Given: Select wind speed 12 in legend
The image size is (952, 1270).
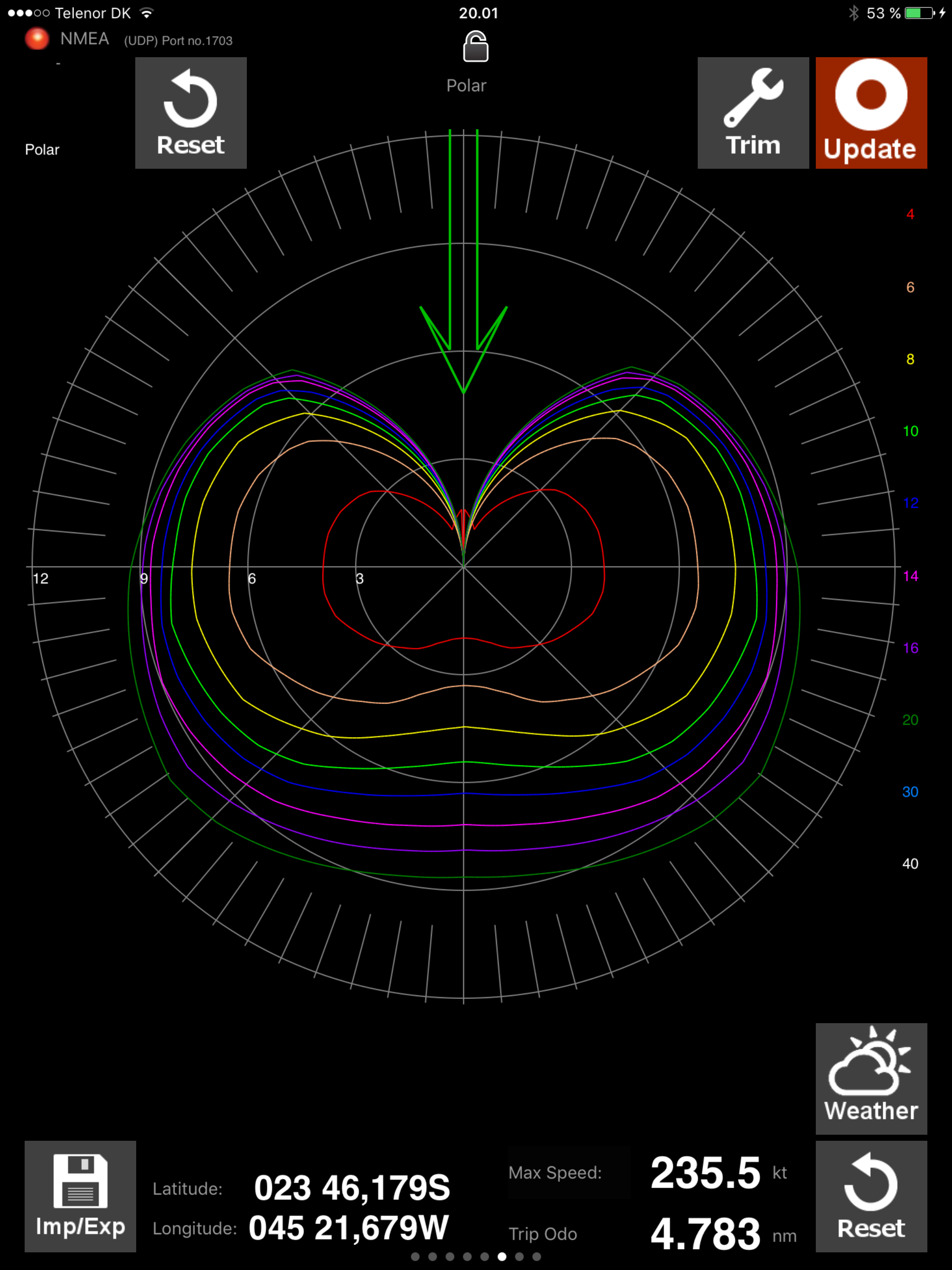Looking at the screenshot, I should pyautogui.click(x=910, y=503).
